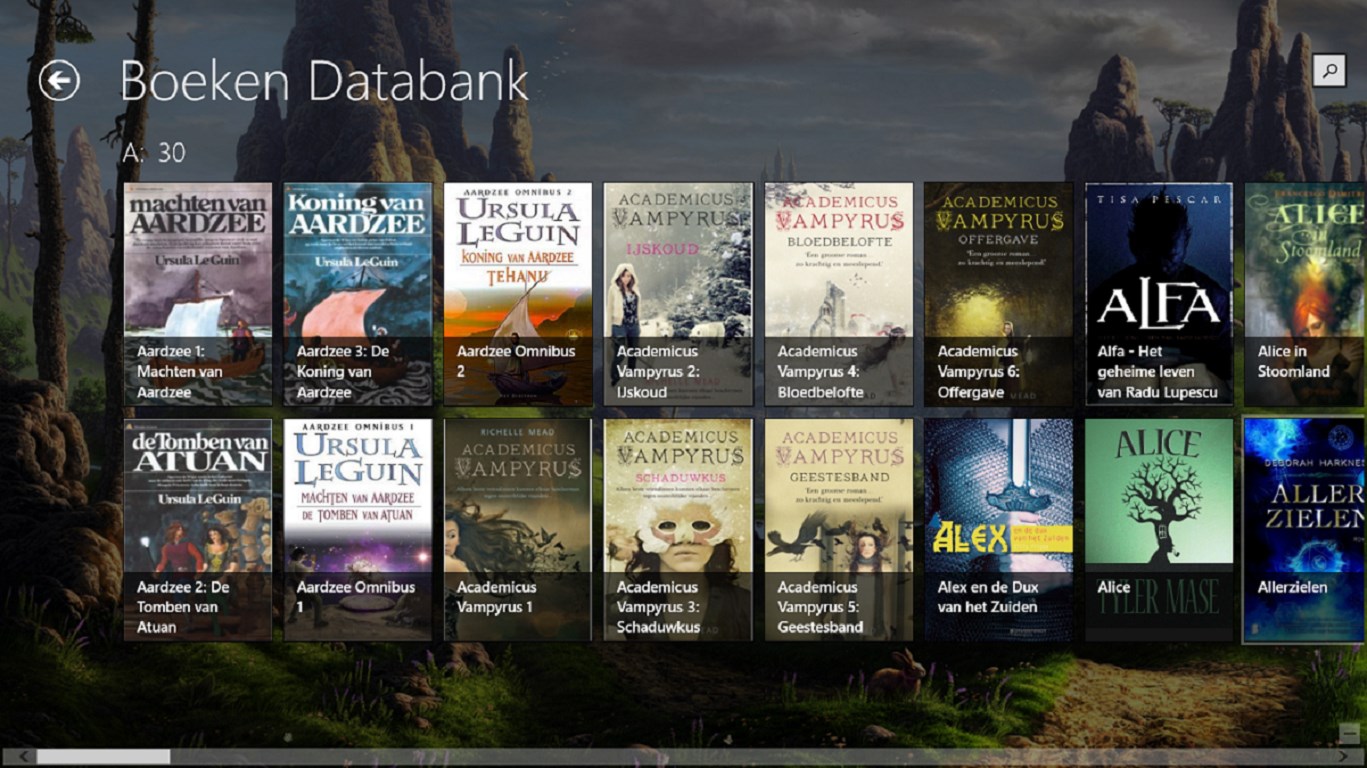Open Aardzee 1: Machten van Aardzee

[198, 294]
